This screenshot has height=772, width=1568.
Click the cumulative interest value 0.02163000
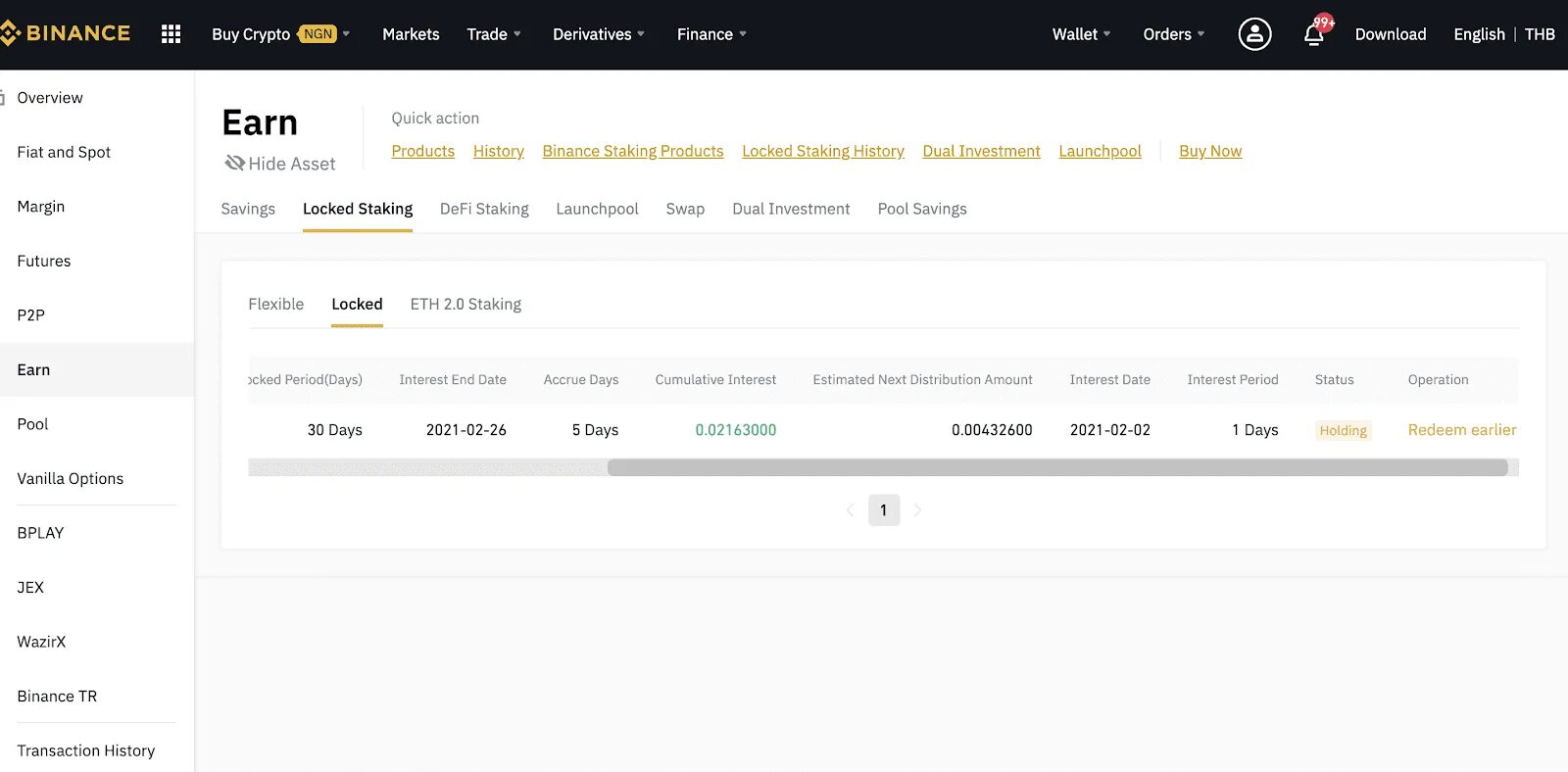[735, 430]
